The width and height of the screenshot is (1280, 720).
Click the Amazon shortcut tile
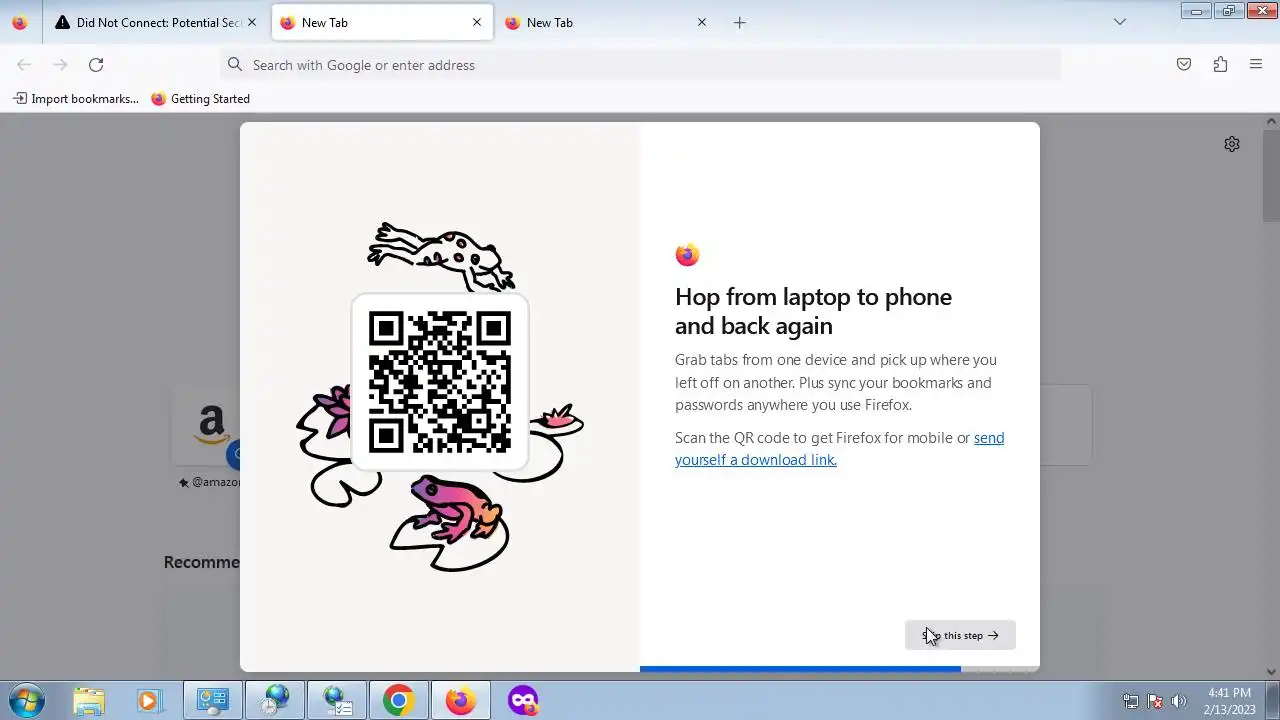click(x=212, y=425)
